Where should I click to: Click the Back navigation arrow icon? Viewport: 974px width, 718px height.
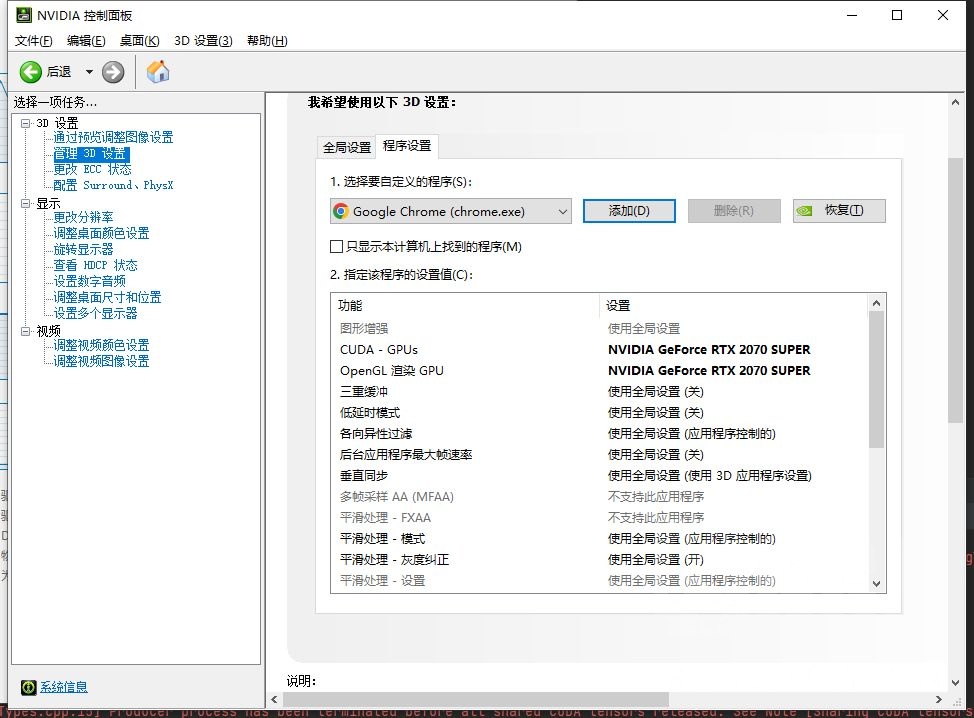point(29,71)
